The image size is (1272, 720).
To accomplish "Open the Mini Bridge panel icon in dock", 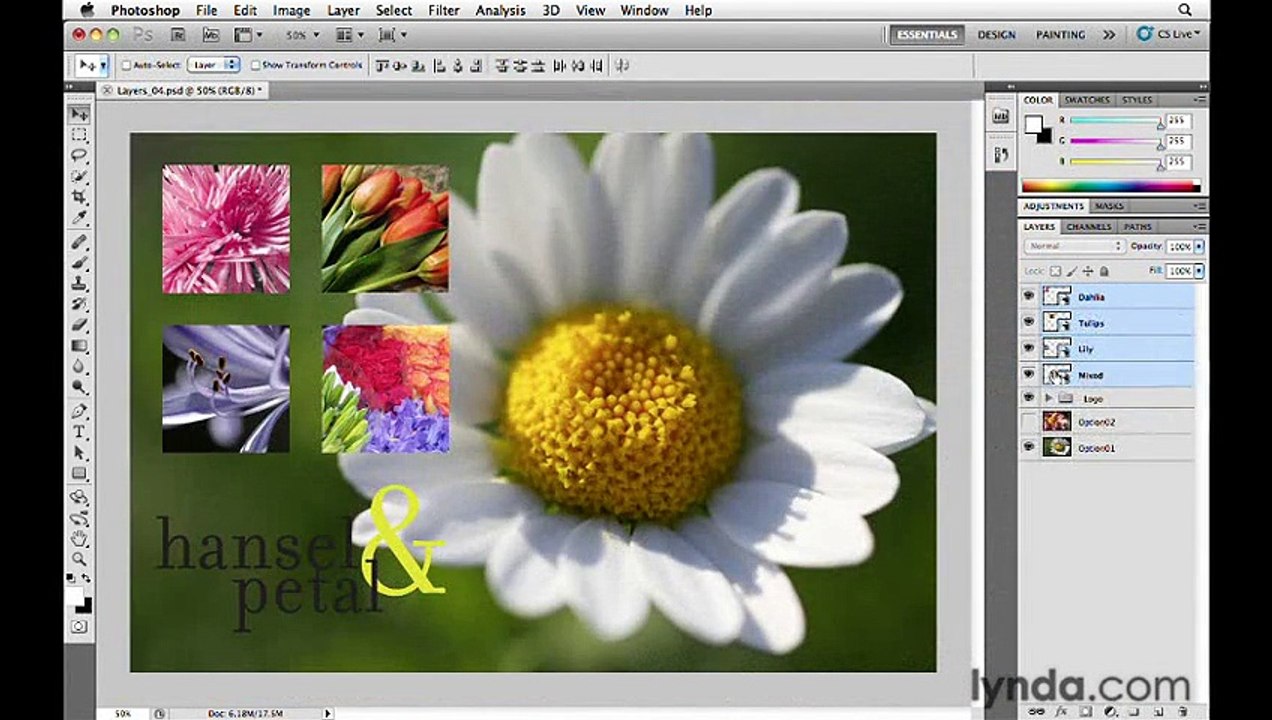I will (x=1000, y=117).
